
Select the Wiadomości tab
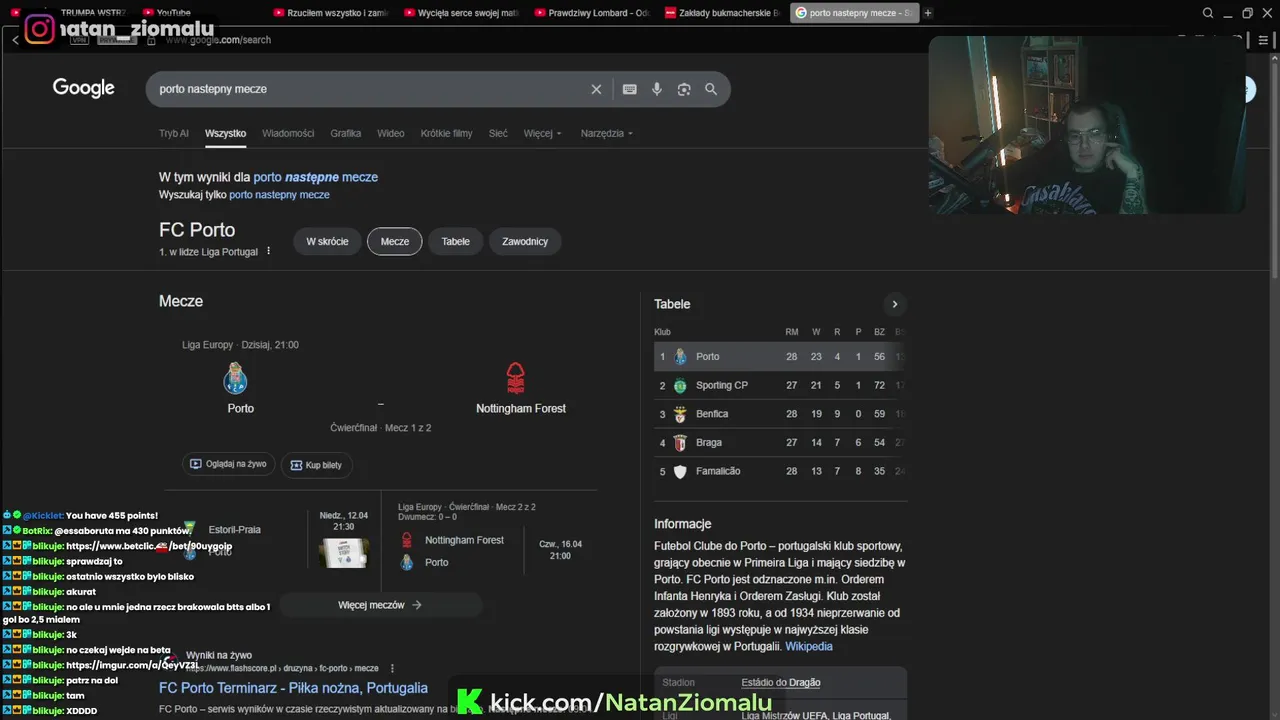click(288, 133)
